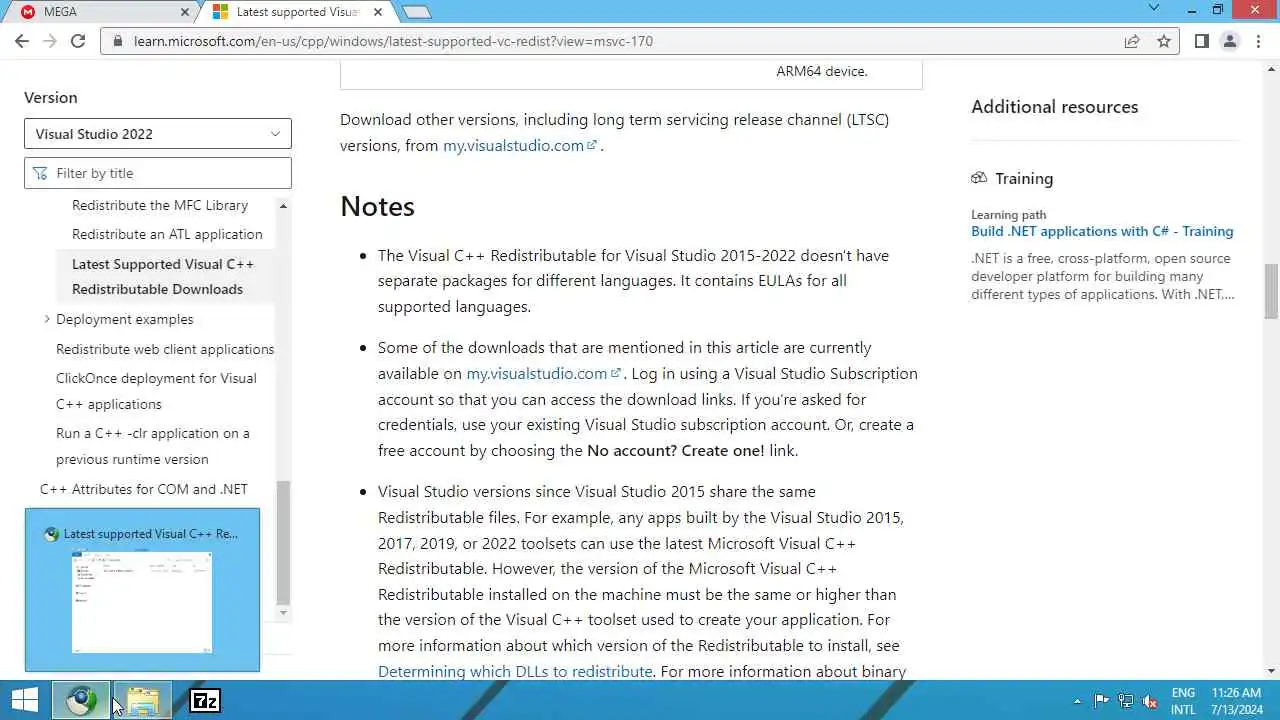Viewport: 1280px width, 720px height.
Task: Click the Additional resources heading
Action: (x=1054, y=107)
